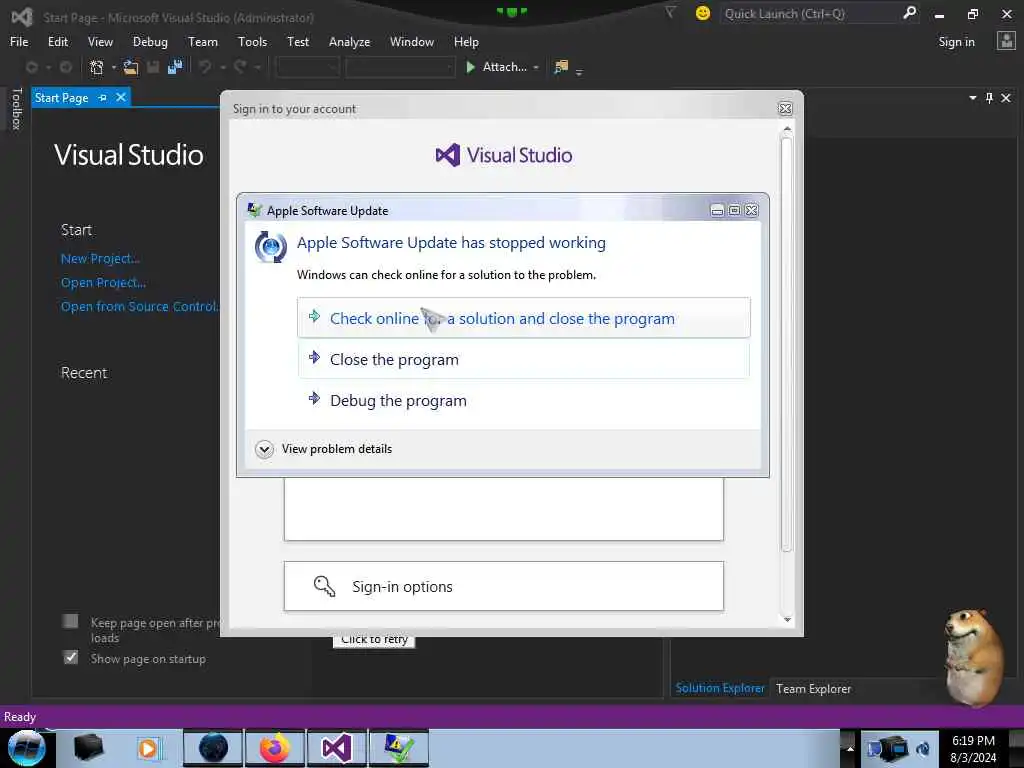The width and height of the screenshot is (1024, 768).
Task: Click the Navigate Forward toolbar icon
Action: pos(66,67)
